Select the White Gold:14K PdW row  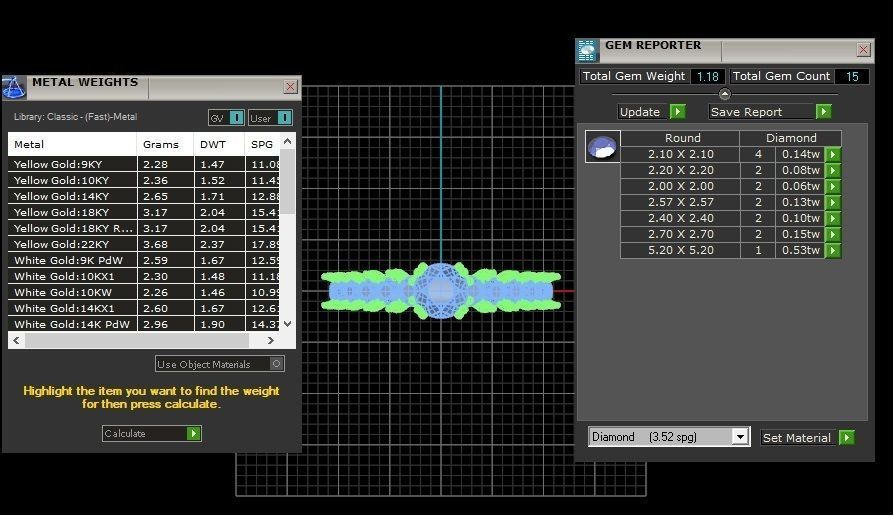[144, 324]
